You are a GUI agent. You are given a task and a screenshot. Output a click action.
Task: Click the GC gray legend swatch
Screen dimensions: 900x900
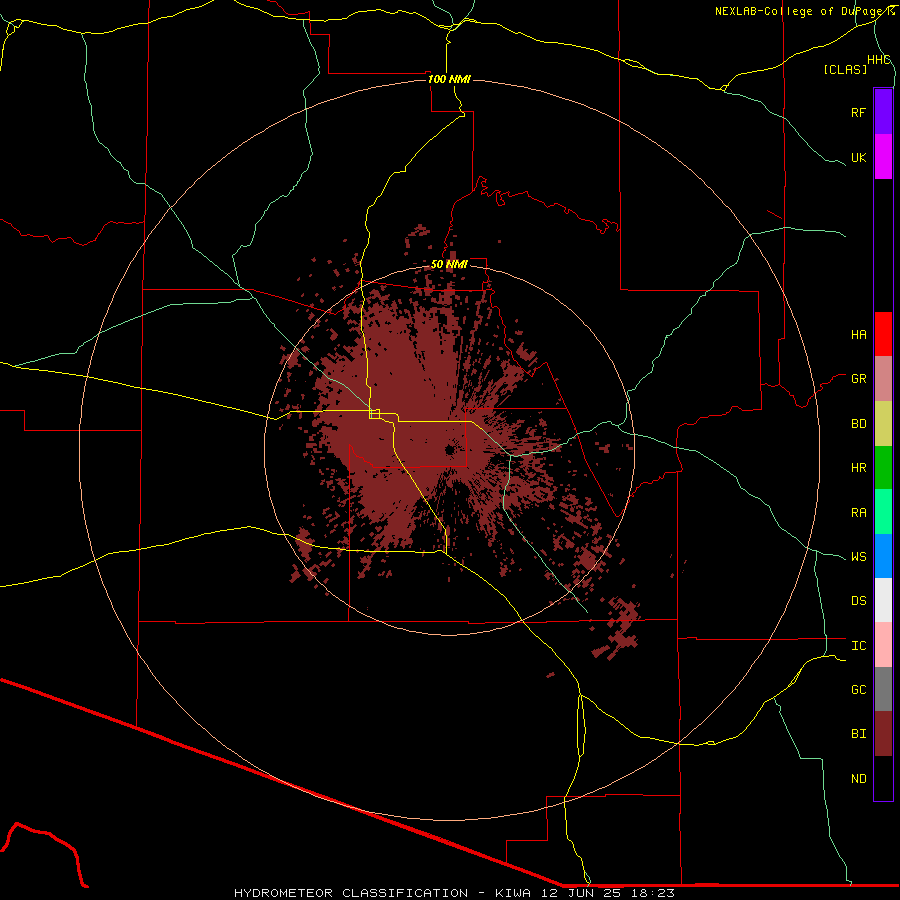pyautogui.click(x=883, y=689)
